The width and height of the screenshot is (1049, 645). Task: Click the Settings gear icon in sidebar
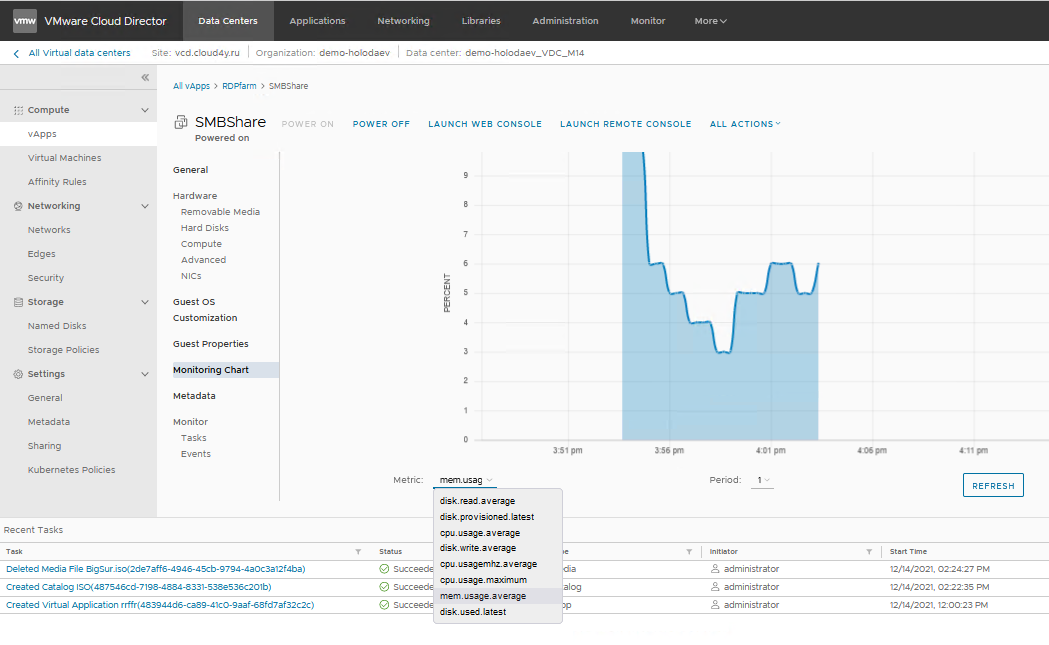18,374
